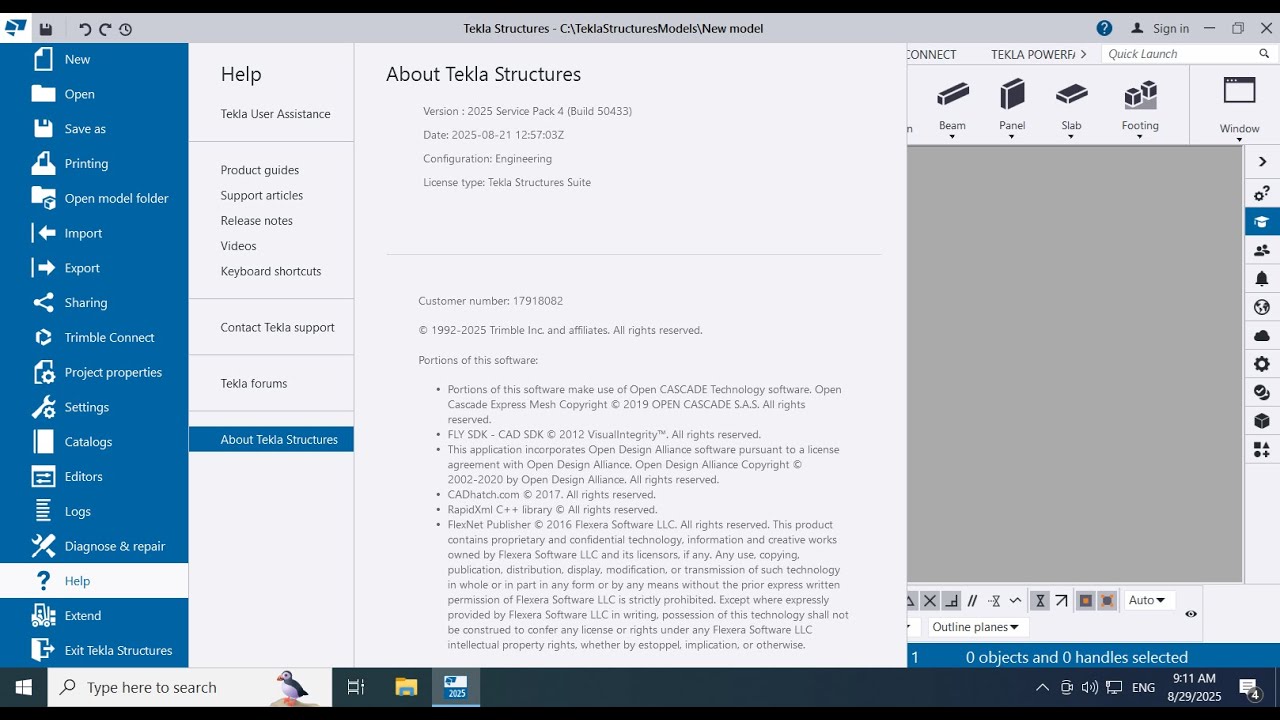
Task: Click the globe icon in side pane
Action: [1262, 307]
